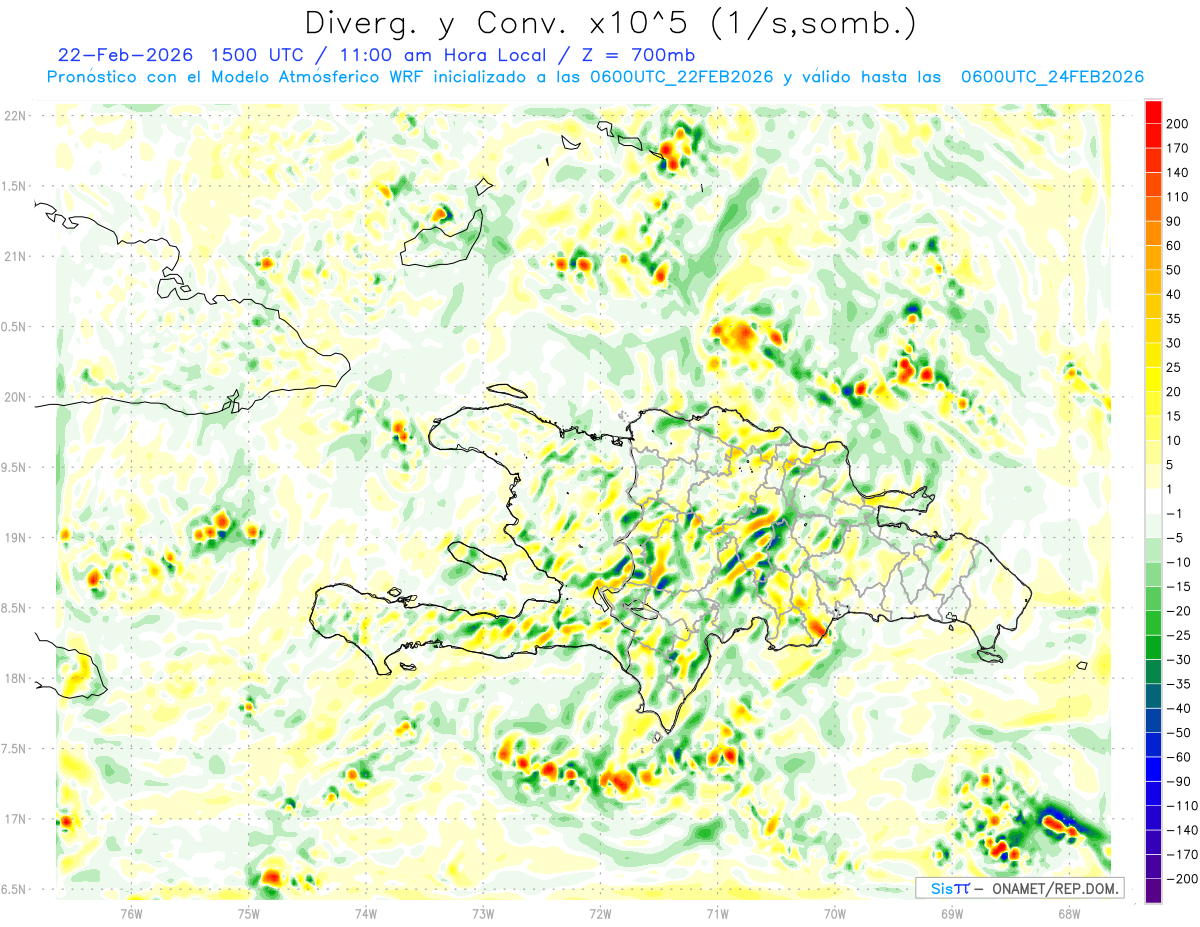1200x927 pixels.
Task: Click the '68W' longitude label
Action: (x=1069, y=913)
